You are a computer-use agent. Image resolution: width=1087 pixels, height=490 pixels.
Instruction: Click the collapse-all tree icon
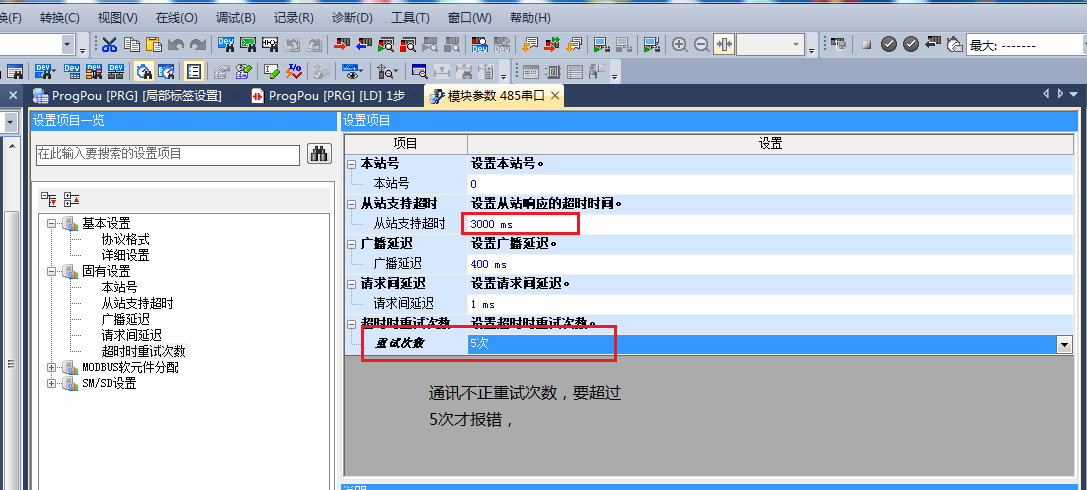tap(71, 199)
